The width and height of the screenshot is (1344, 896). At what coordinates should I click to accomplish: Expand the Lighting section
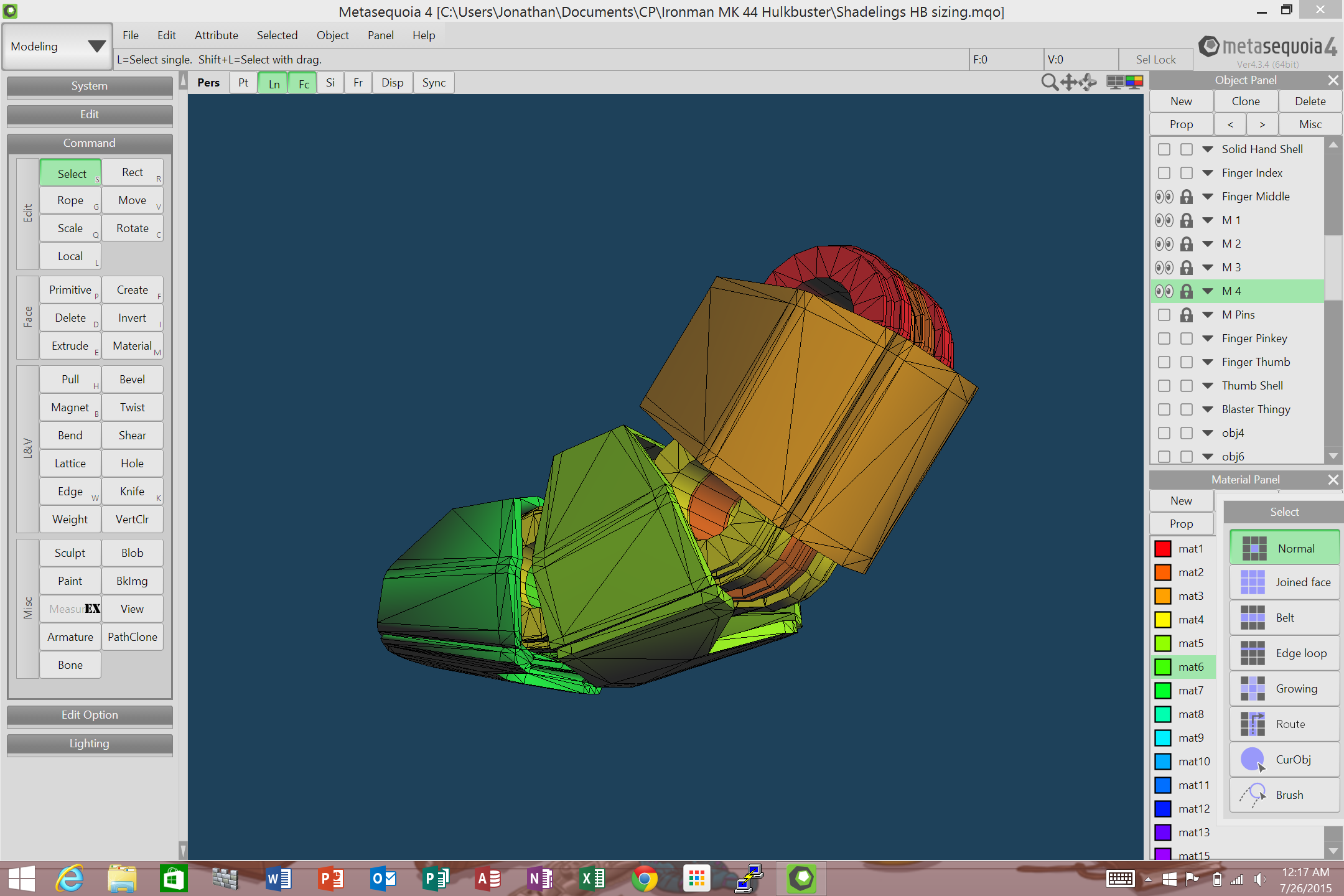90,744
